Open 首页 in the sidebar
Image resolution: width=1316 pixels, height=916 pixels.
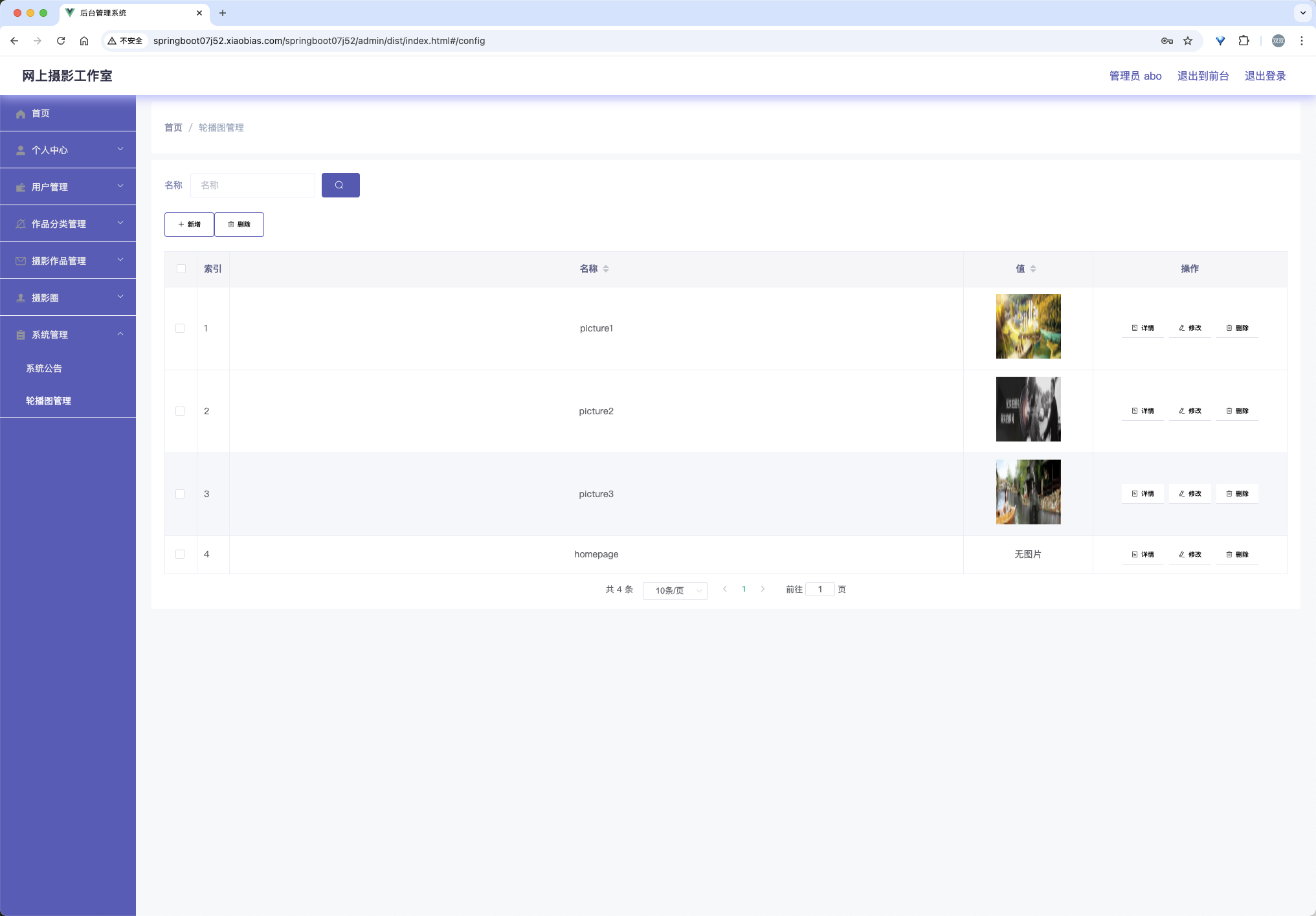[68, 113]
